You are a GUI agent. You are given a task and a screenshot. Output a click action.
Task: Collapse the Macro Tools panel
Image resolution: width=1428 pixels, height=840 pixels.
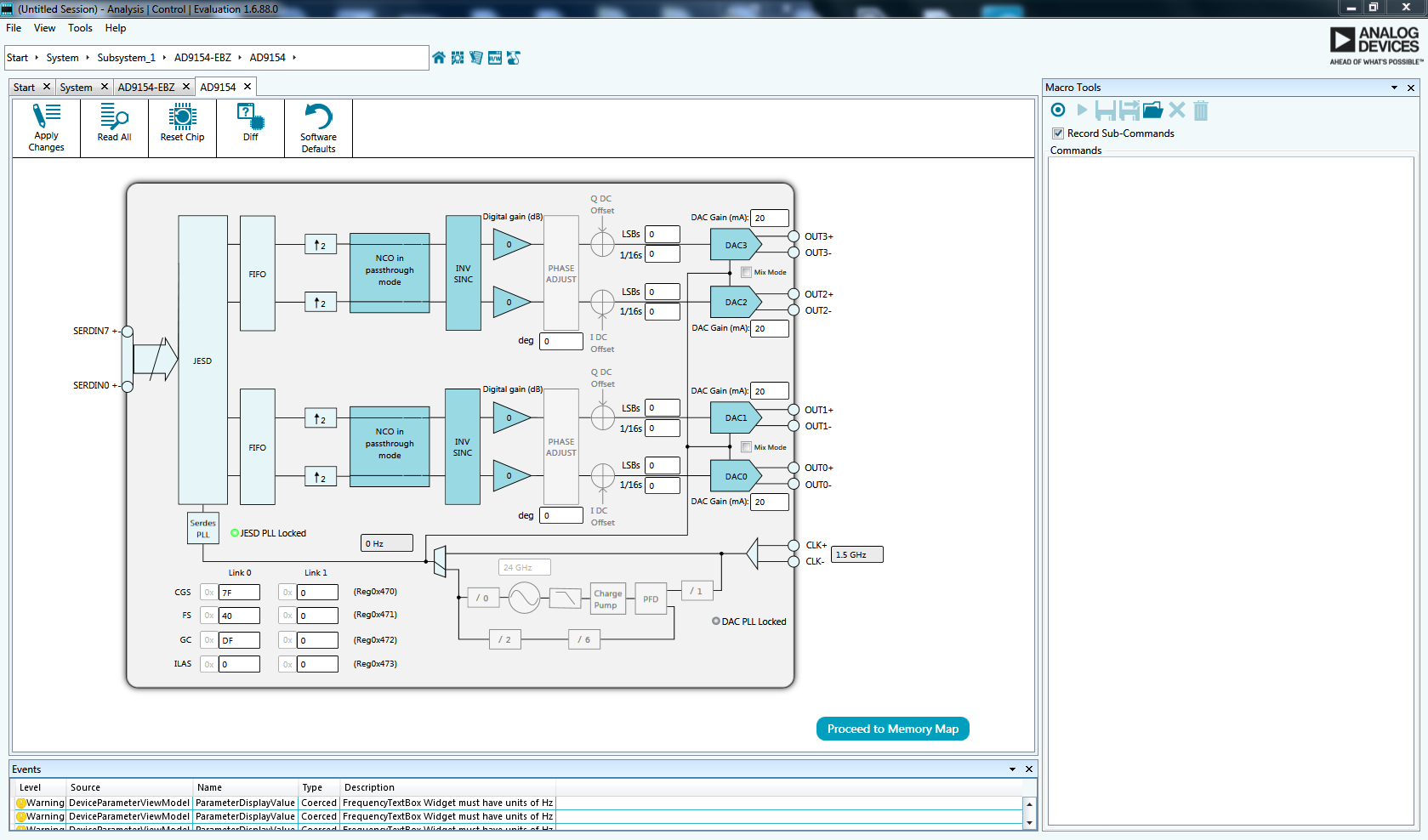coord(1393,87)
